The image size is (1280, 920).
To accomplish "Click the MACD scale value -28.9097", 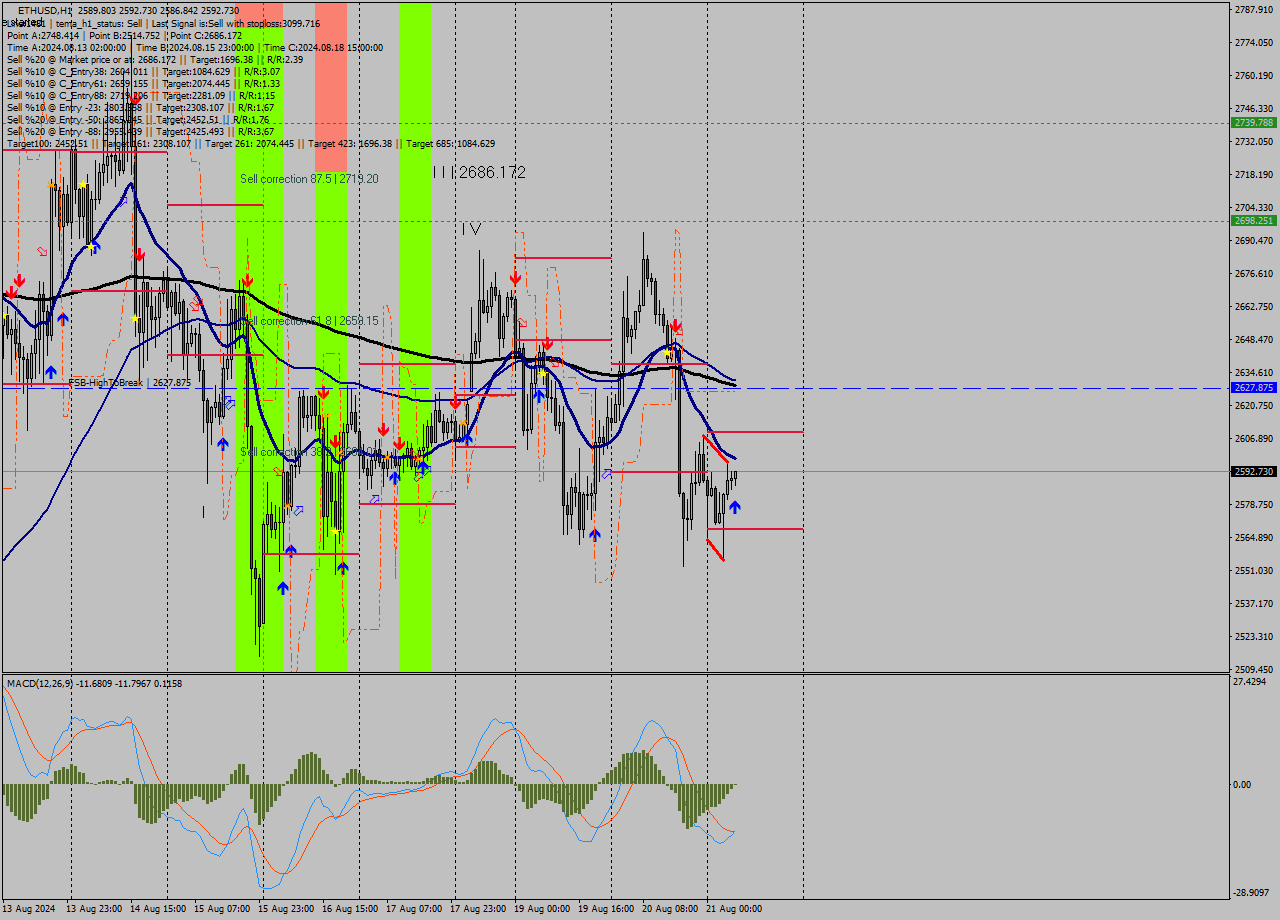I will click(1251, 892).
